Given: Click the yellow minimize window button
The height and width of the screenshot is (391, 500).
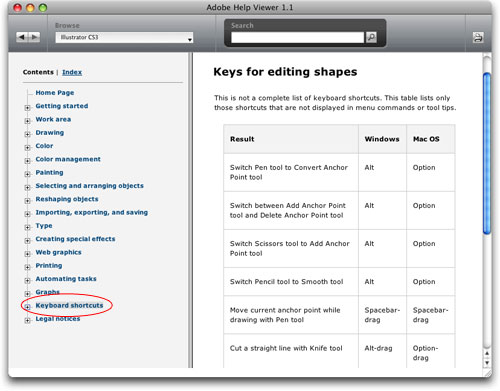Looking at the screenshot, I should click(30, 8).
